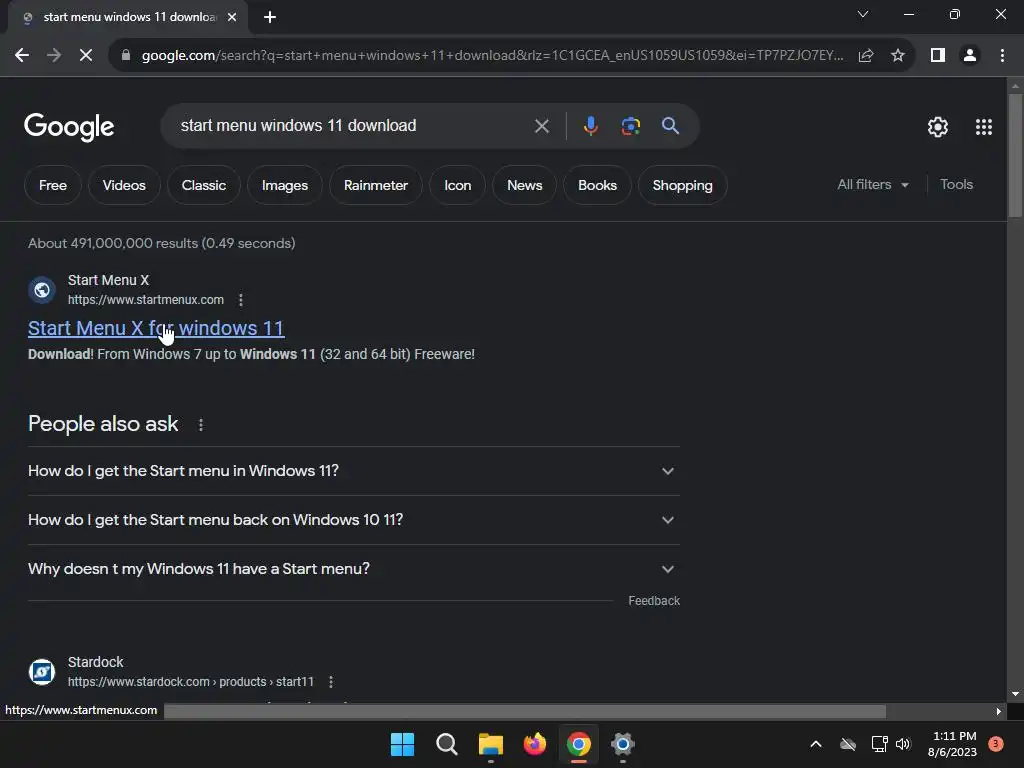
Task: Switch to the News results
Action: [x=524, y=185]
